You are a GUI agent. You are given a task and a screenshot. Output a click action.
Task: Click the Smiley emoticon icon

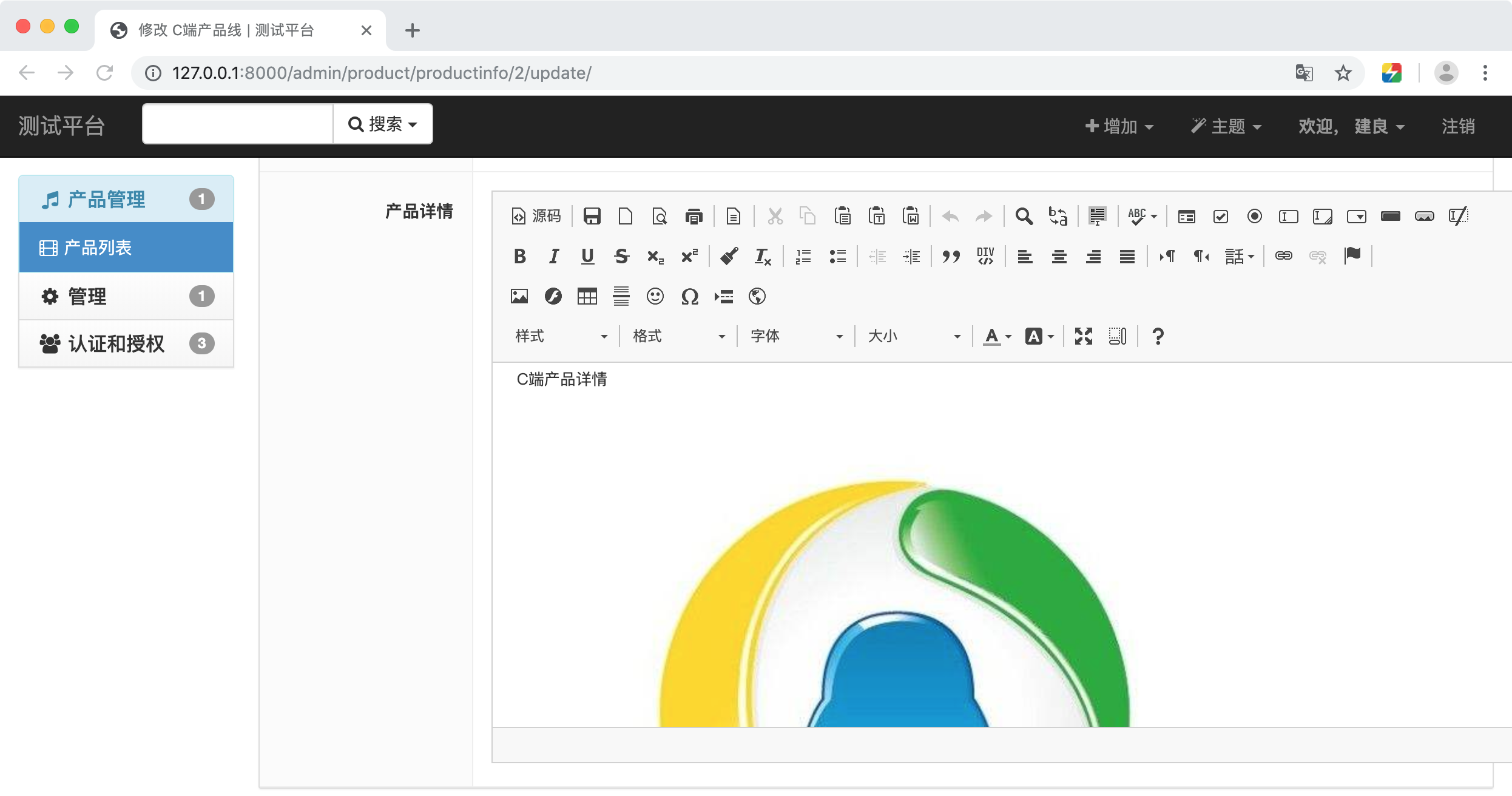[x=655, y=296]
